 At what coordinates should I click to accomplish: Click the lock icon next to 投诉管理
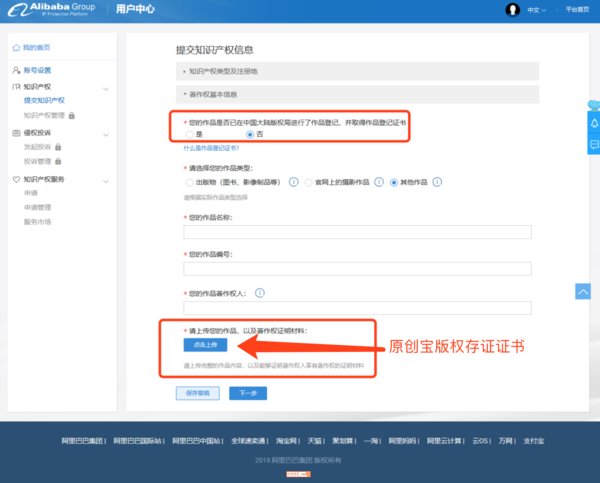(58, 161)
